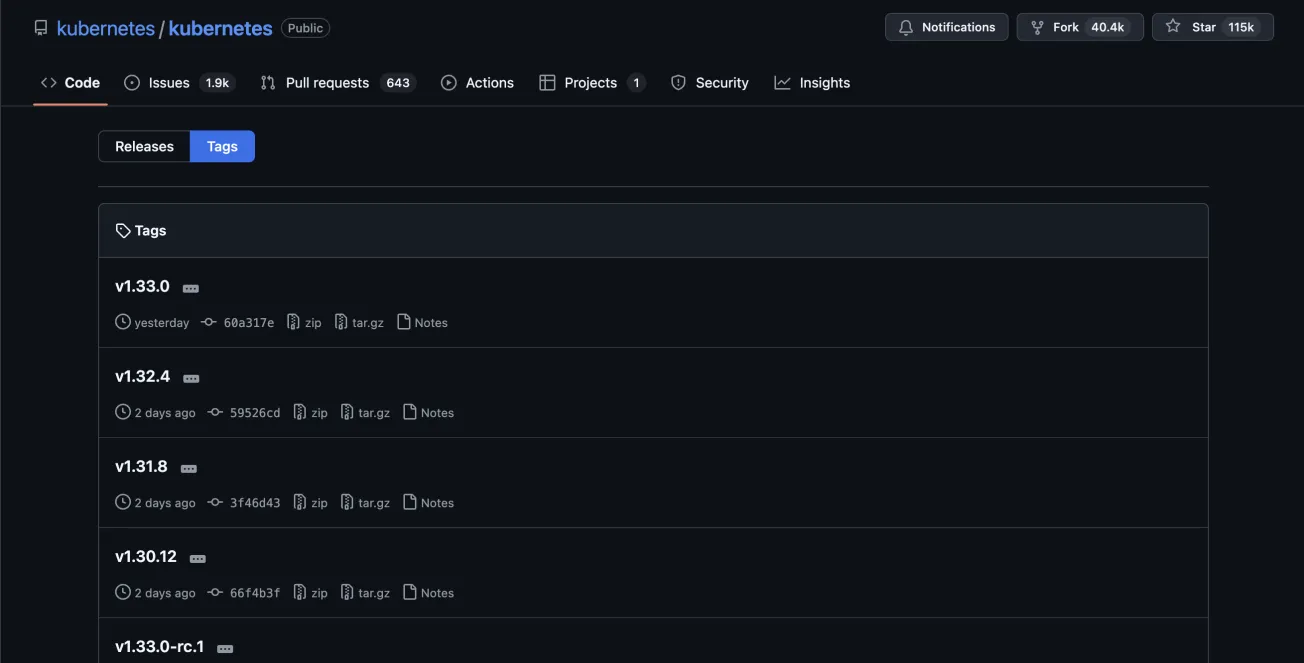
Task: Open the Projects tab
Action: 592,83
